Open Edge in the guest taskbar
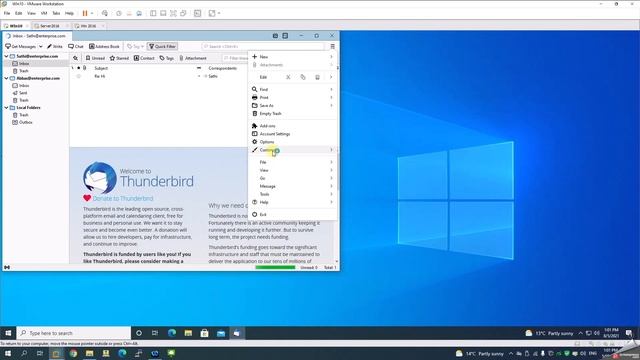This screenshot has width=640, height=360. (172, 333)
